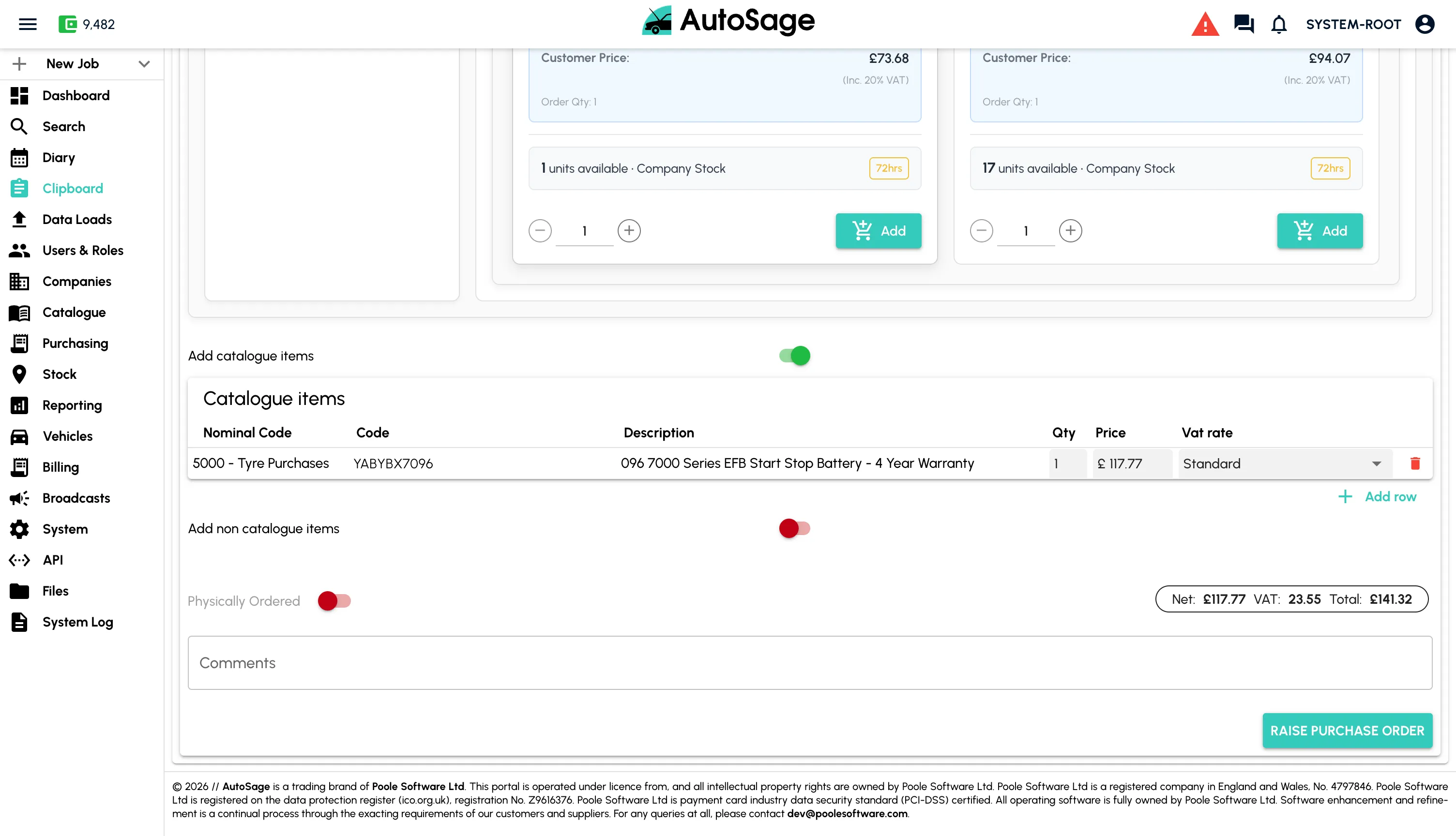Open the chat messages icon
The height and width of the screenshot is (836, 1456).
[x=1244, y=24]
